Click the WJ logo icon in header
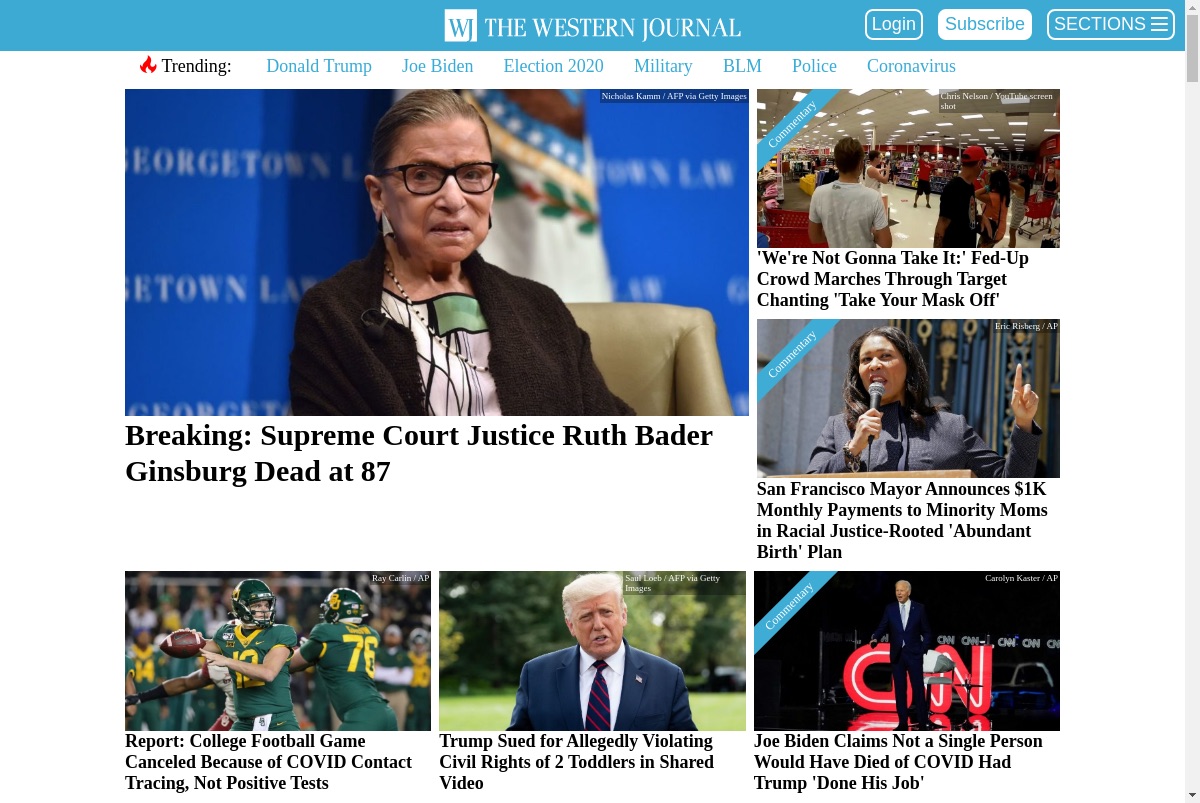 [x=461, y=25]
